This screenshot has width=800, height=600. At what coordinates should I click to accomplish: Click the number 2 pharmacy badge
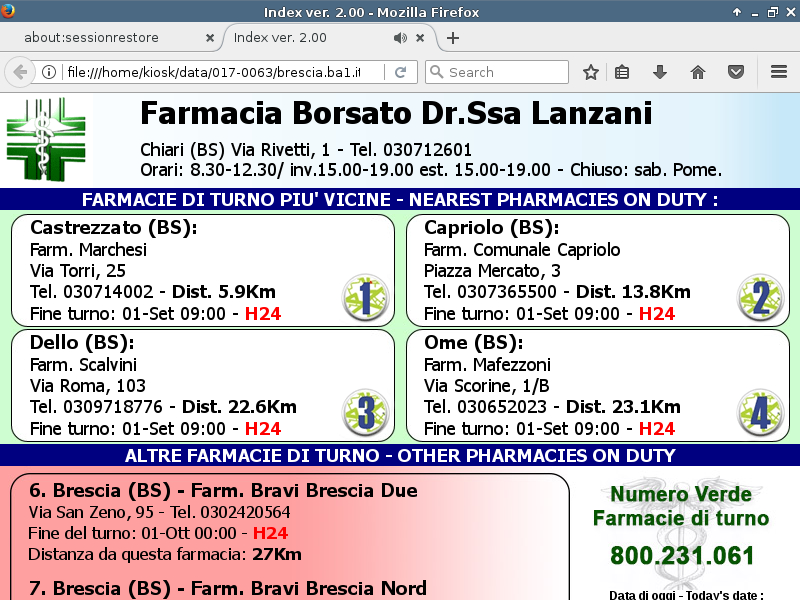[760, 297]
